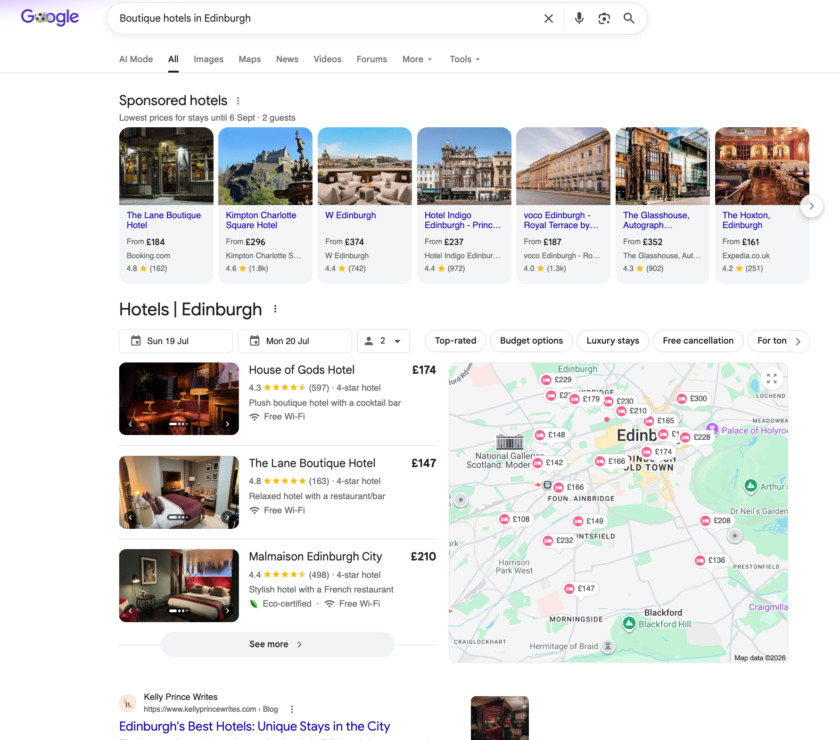840x740 pixels.
Task: Show next photo of House of Gods Hotel
Action: coord(228,424)
